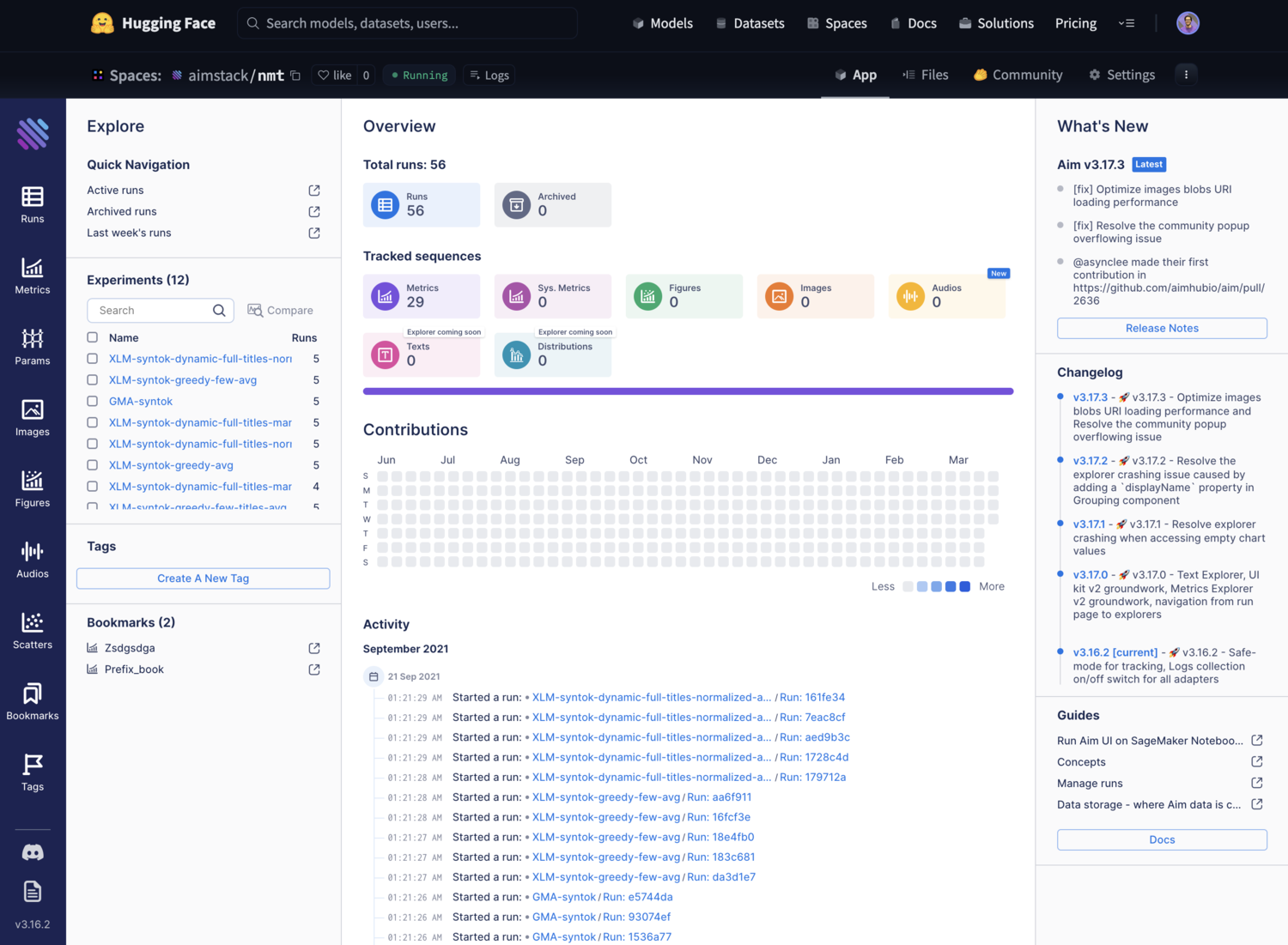Click Runs 56 overview card
The height and width of the screenshot is (945, 1288).
coord(421,204)
